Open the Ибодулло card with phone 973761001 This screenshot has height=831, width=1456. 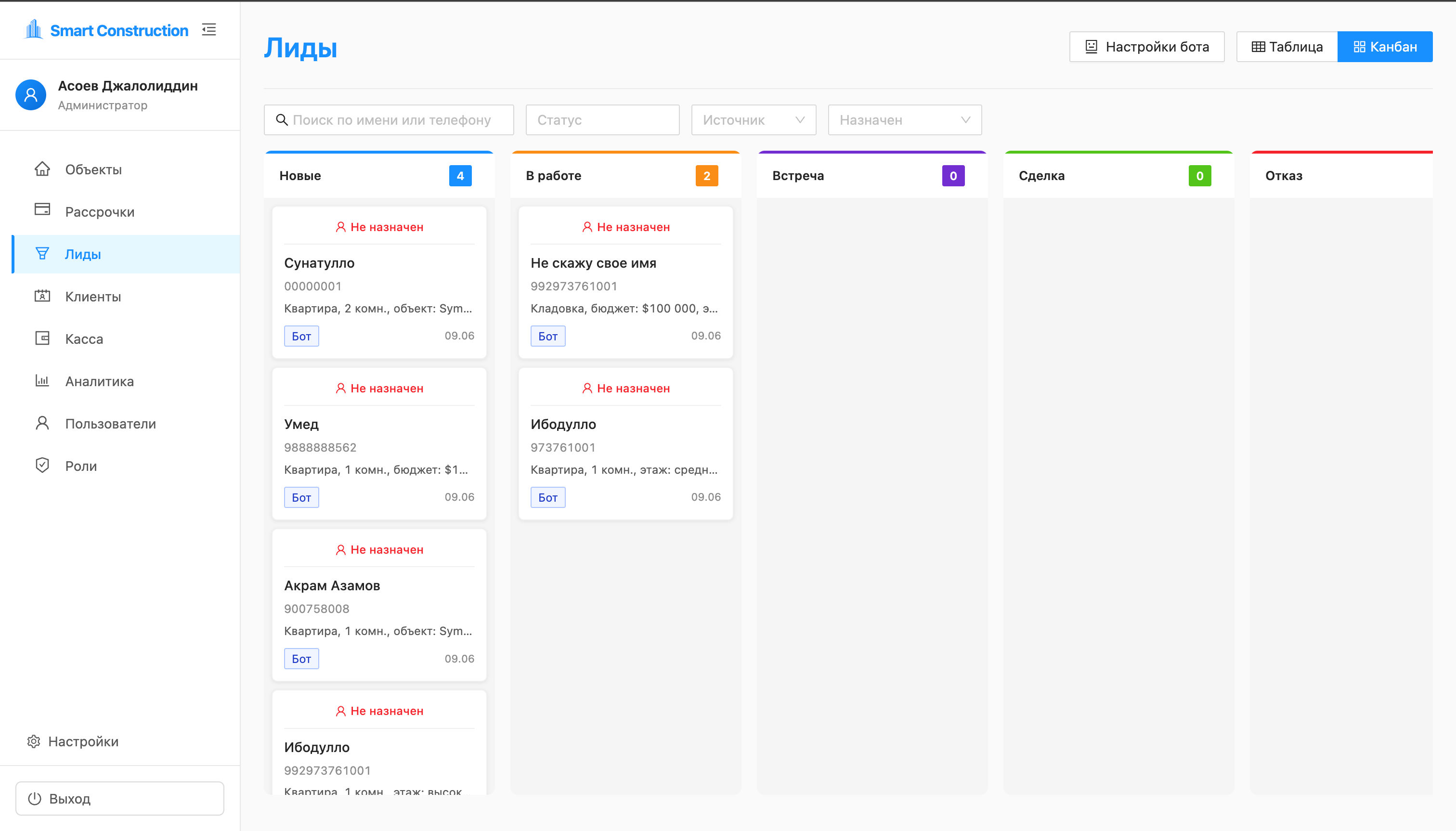click(x=625, y=444)
